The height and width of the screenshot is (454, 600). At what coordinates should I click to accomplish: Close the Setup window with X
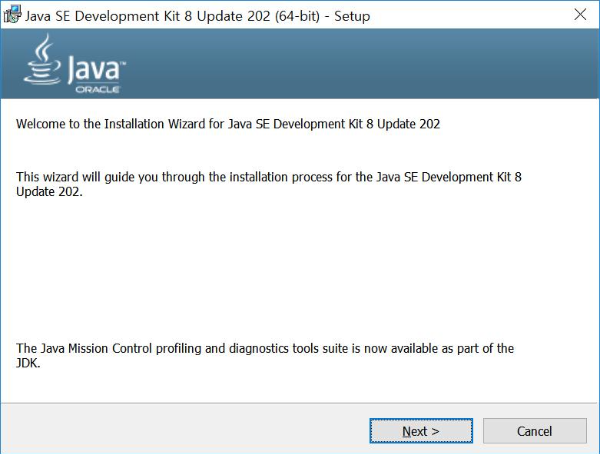pos(580,15)
